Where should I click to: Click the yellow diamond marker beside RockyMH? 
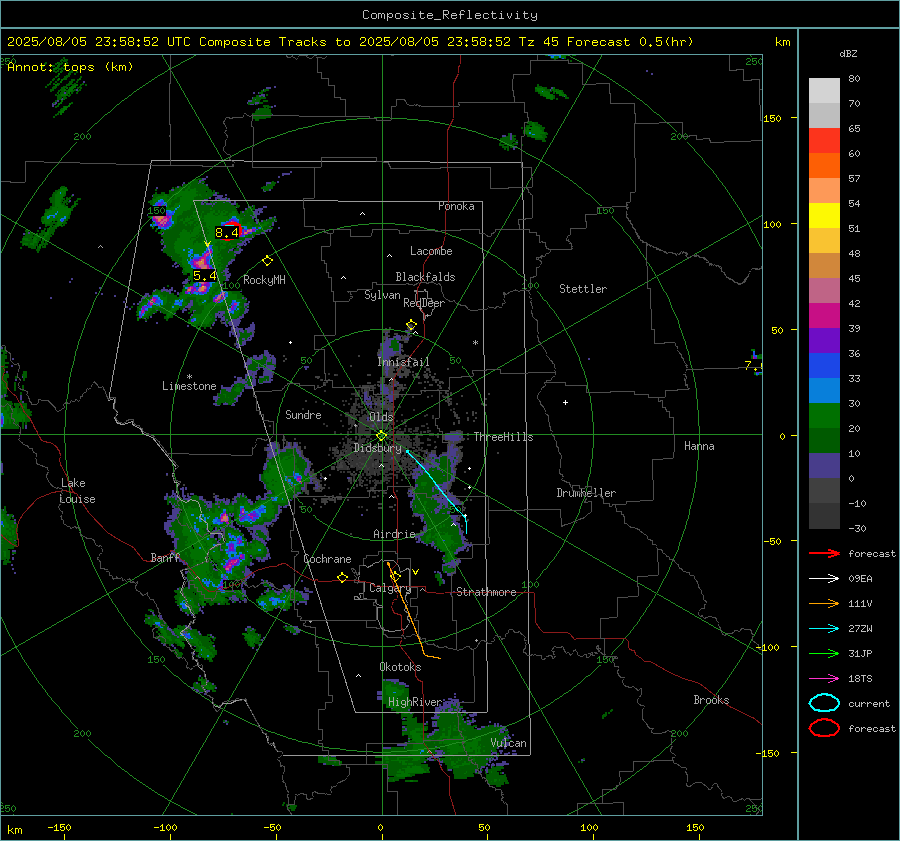pos(267,261)
